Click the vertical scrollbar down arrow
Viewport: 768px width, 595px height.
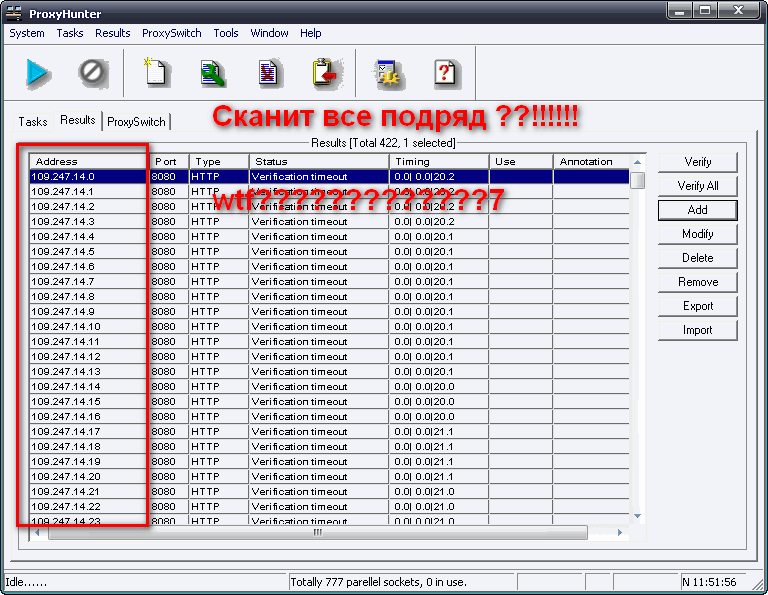click(x=637, y=516)
